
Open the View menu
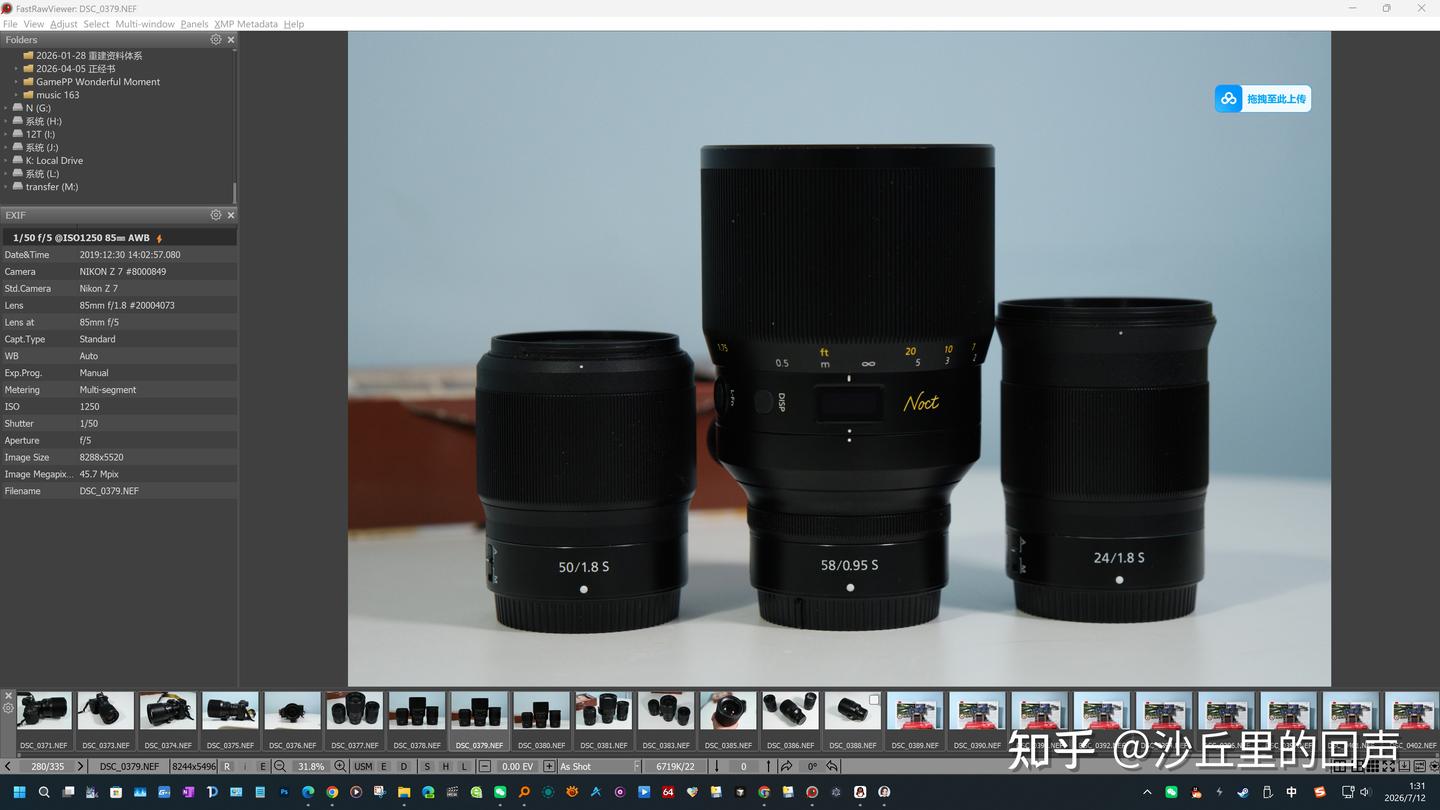[x=33, y=24]
